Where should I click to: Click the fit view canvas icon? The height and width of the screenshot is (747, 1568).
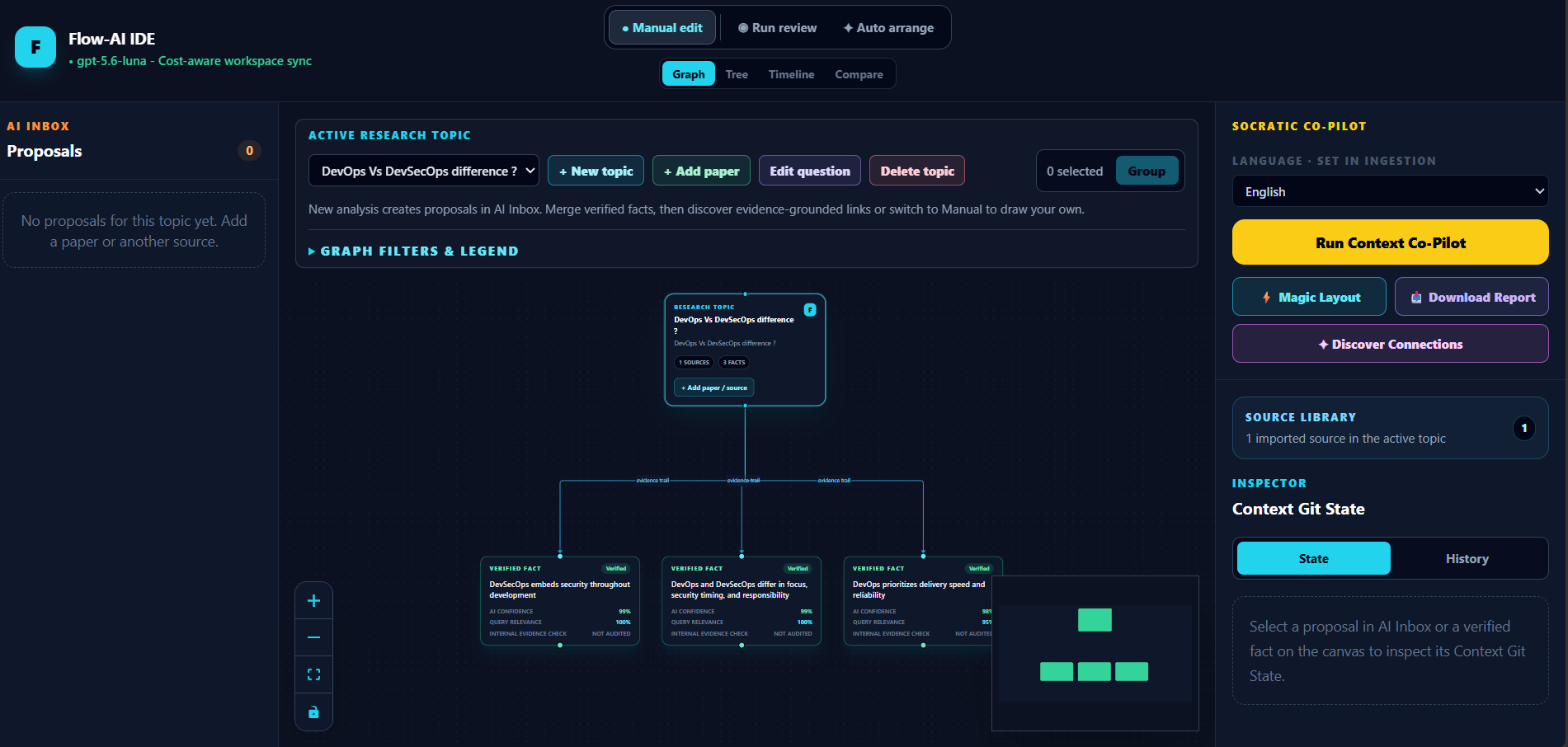coord(313,674)
